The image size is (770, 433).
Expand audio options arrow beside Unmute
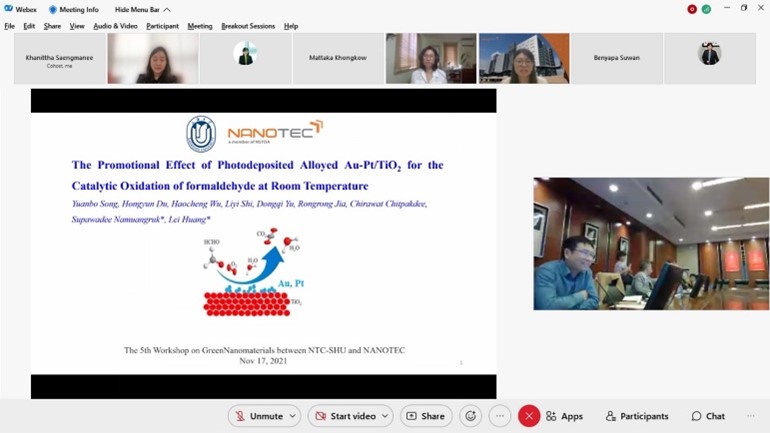[x=291, y=416]
